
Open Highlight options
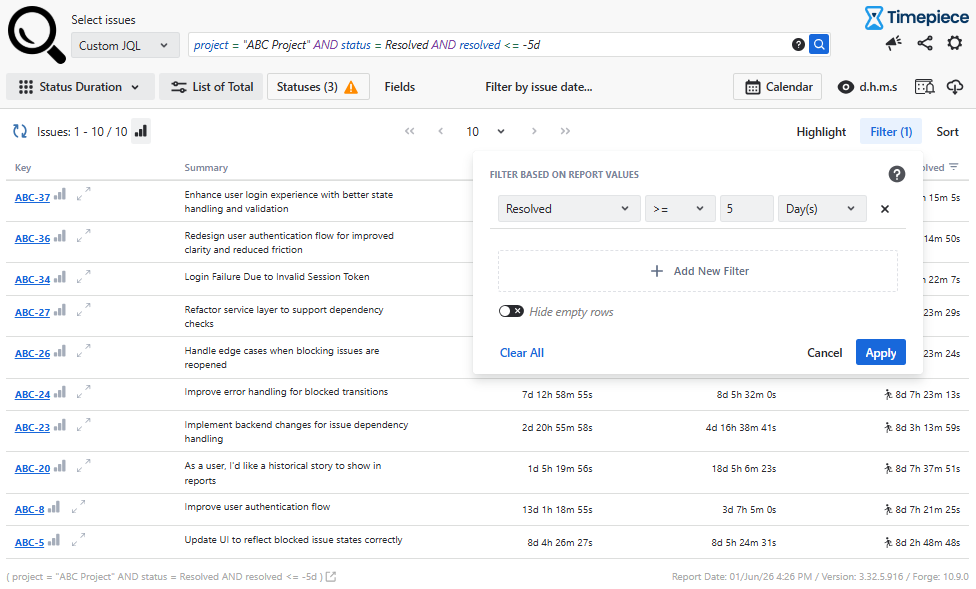821,131
